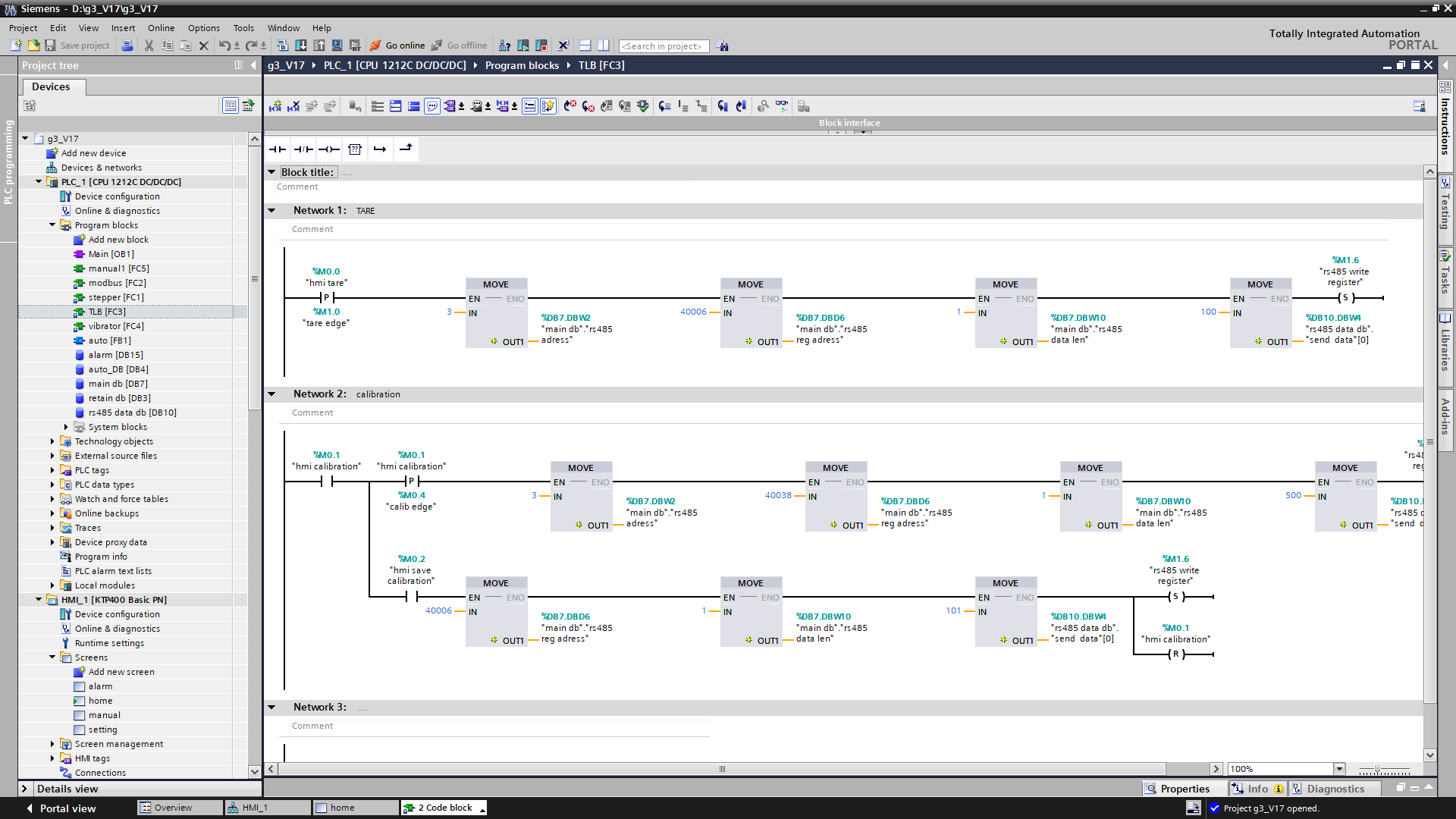1456x819 pixels.
Task: Click the Upload from device icon
Action: coord(319,45)
